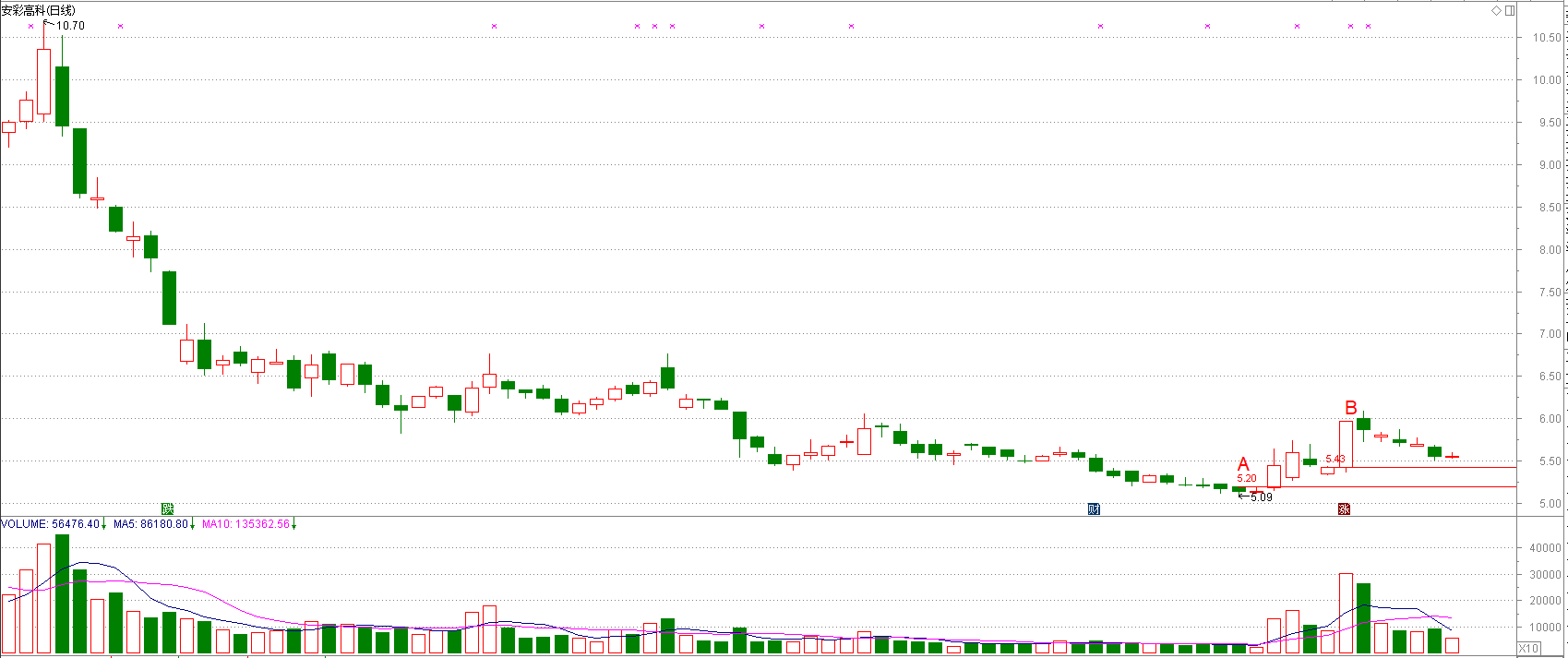Open the blue 财 financial report marker

1094,508
